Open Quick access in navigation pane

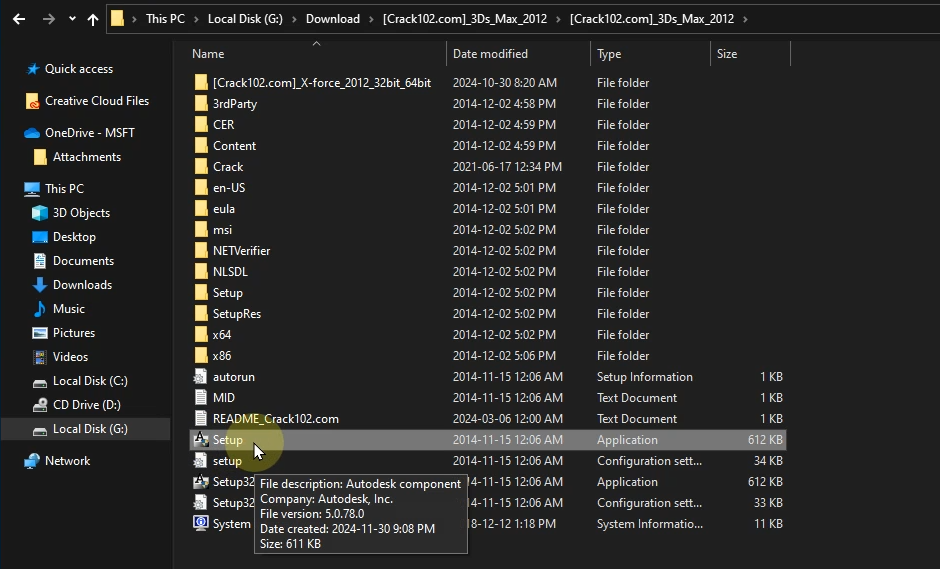click(78, 69)
